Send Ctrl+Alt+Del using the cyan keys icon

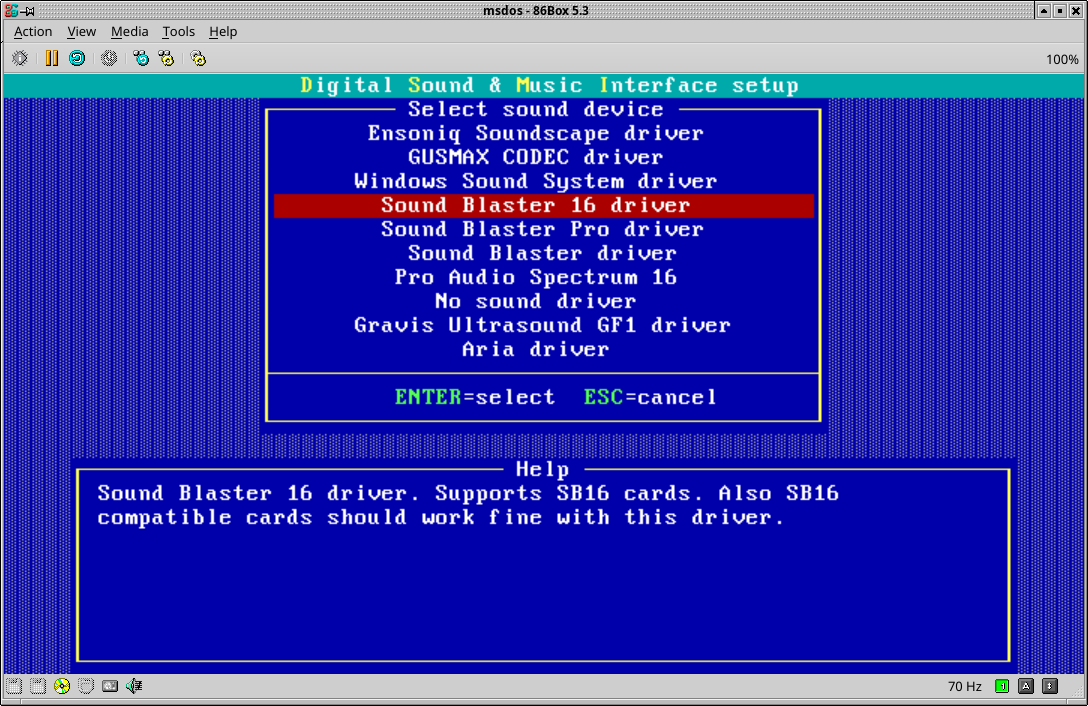141,58
